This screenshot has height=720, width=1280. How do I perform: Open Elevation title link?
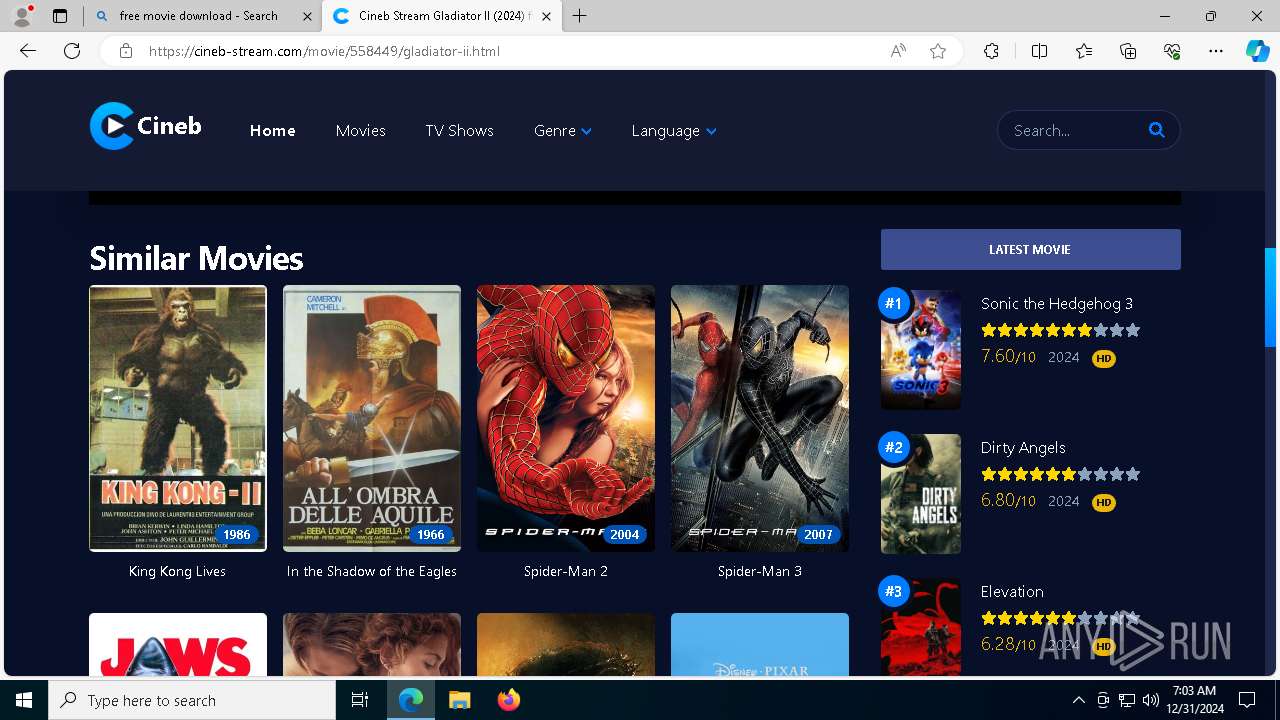[1012, 591]
